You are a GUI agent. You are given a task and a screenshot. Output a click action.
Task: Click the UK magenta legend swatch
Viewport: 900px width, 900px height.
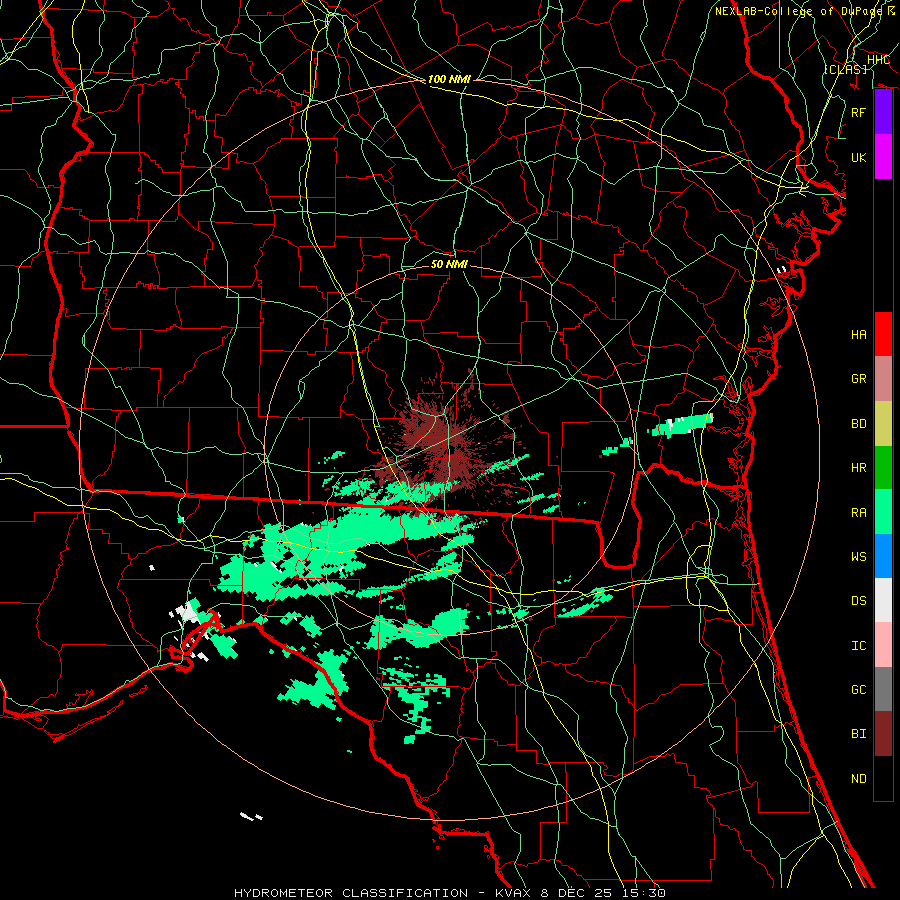click(883, 157)
